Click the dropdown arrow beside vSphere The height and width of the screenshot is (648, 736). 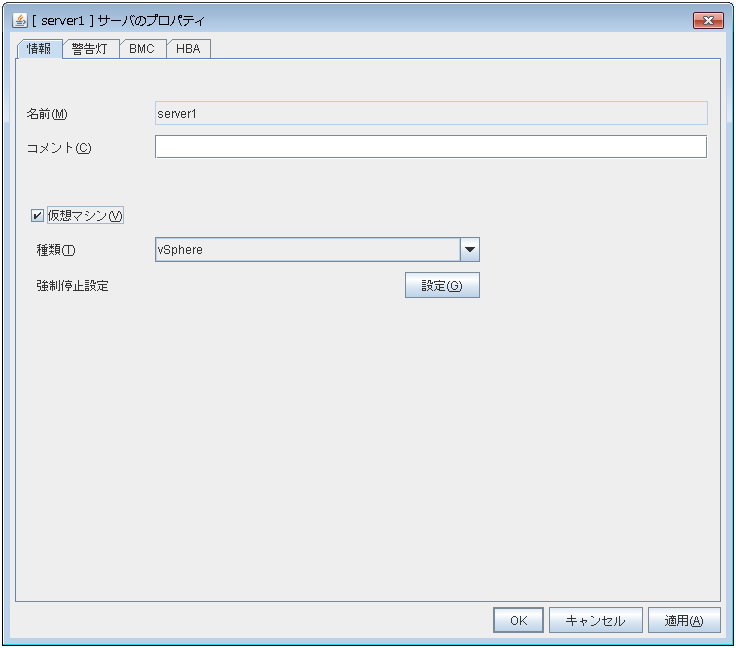coord(469,249)
